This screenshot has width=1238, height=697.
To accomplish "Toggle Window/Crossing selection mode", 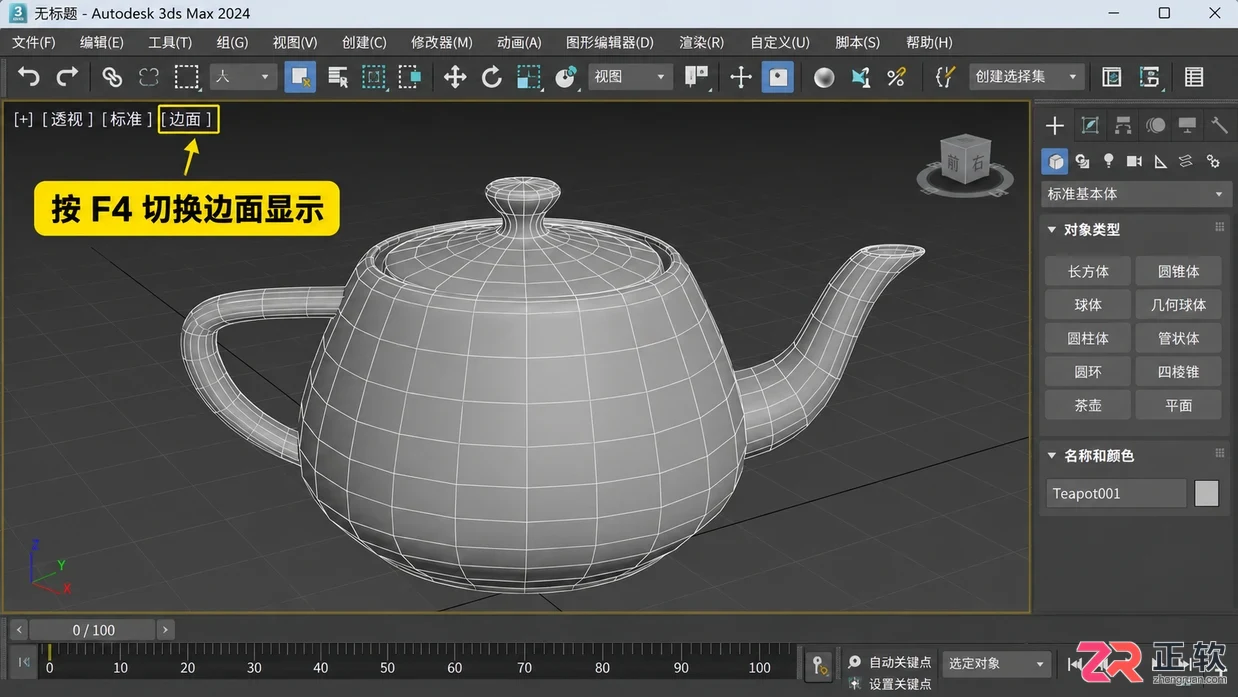I will point(410,77).
